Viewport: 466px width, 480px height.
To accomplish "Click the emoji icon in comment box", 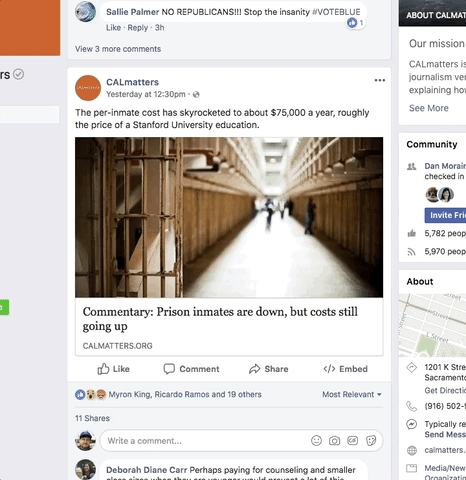I will [x=316, y=441].
